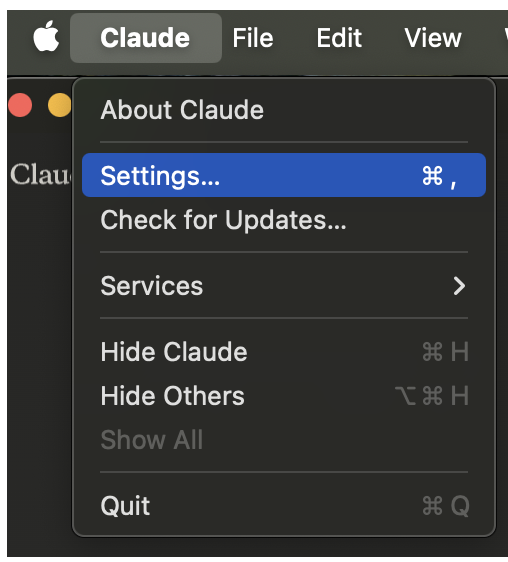Select the highlighted Settings… entry
This screenshot has height=562, width=508.
(284, 175)
